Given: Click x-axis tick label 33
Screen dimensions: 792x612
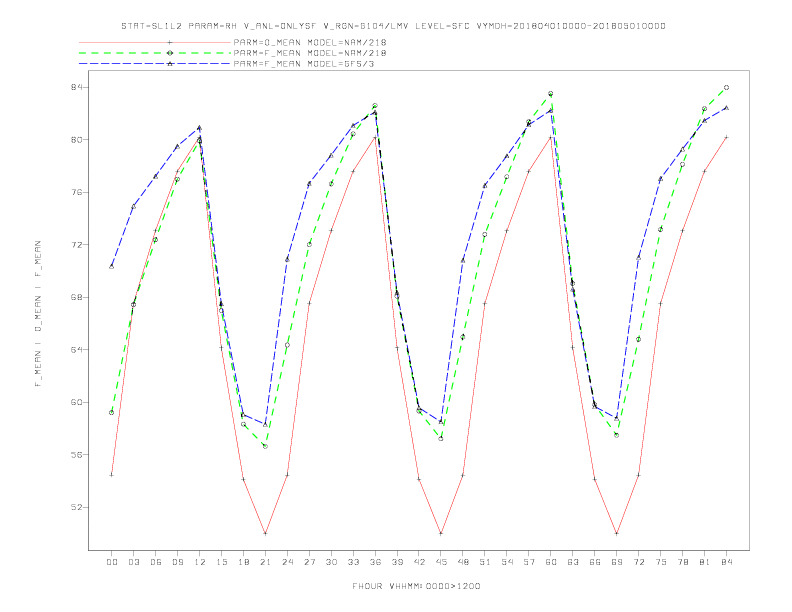Looking at the screenshot, I should click(353, 562).
